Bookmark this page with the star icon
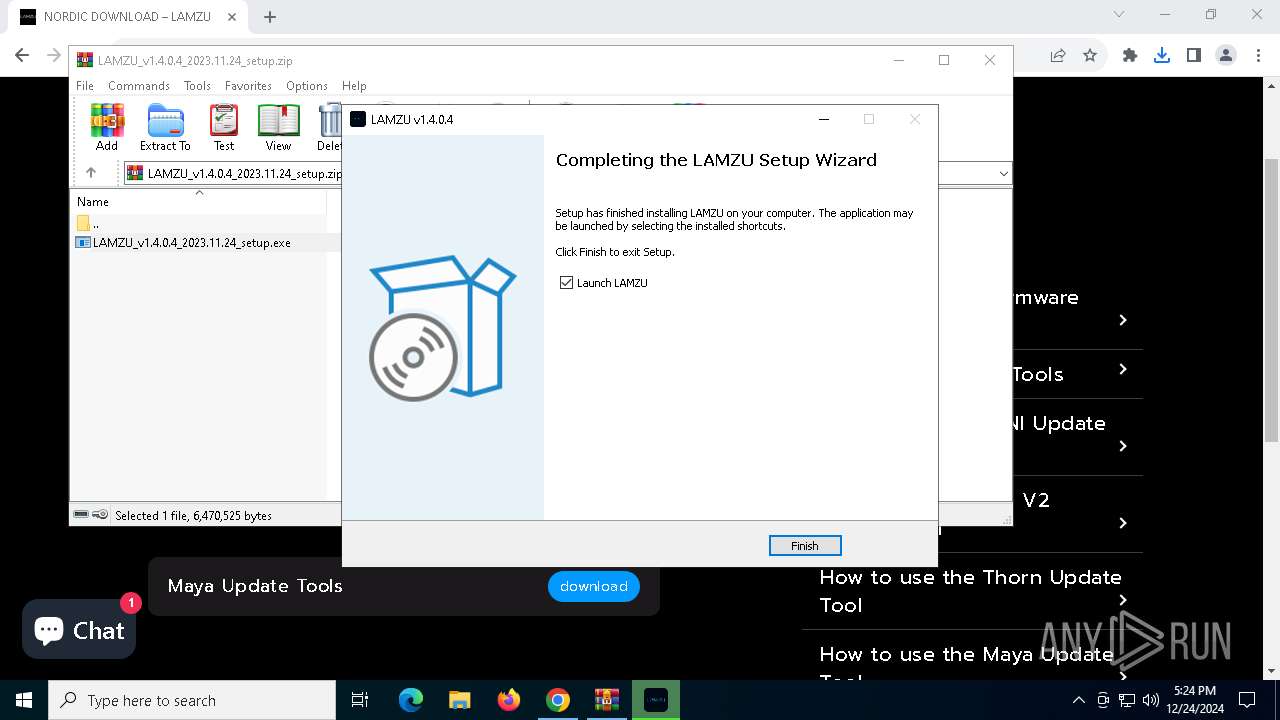This screenshot has width=1280, height=720. 1090,56
